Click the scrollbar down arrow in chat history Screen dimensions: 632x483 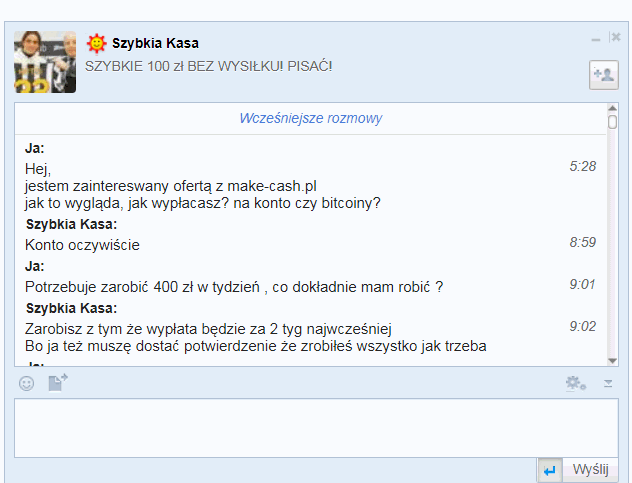coord(612,358)
